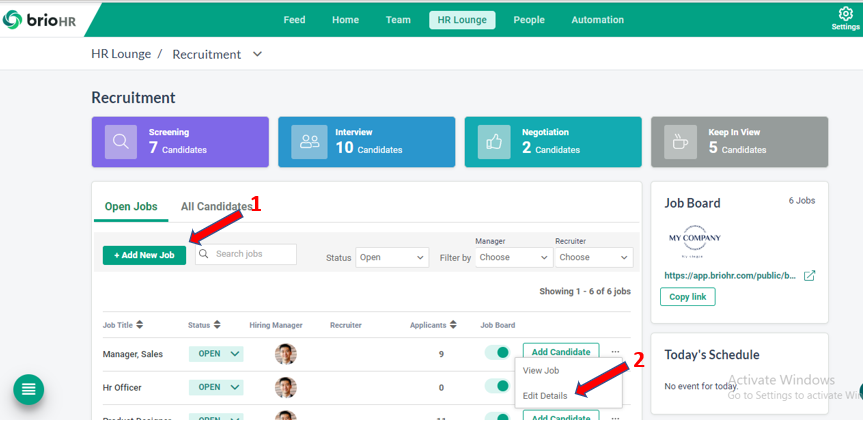Open People in top navigation

(x=529, y=20)
